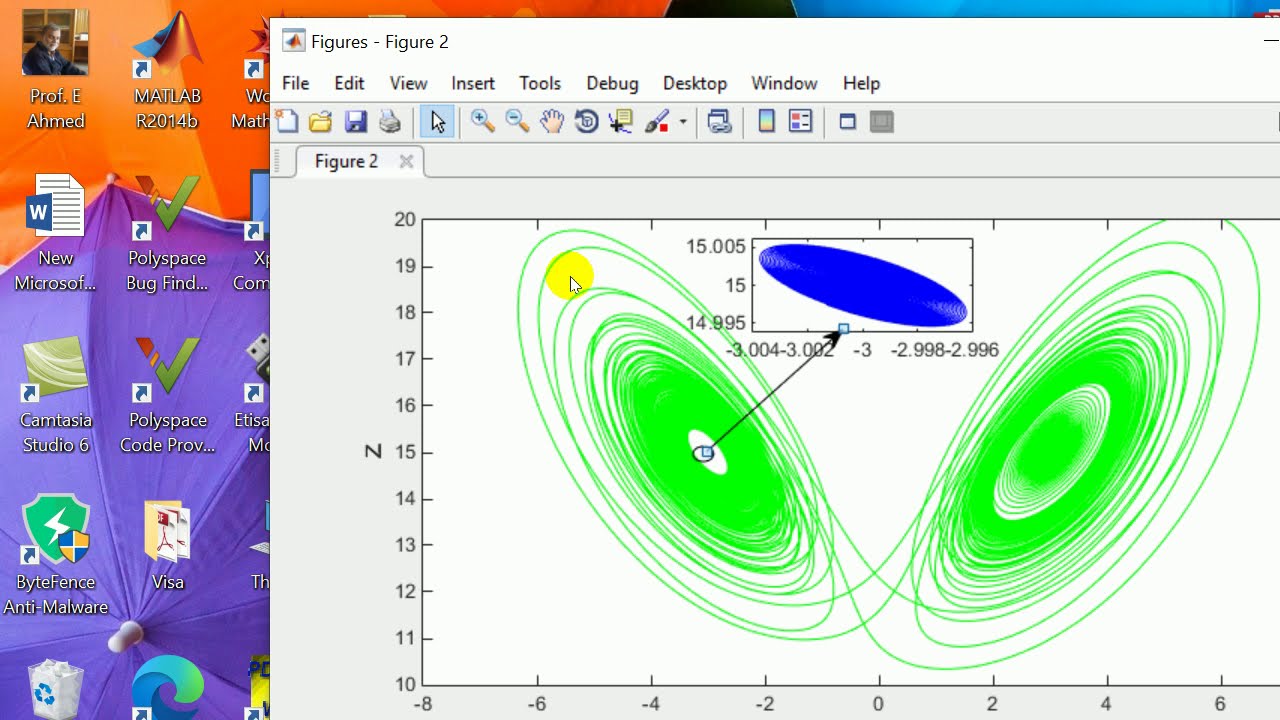The width and height of the screenshot is (1280, 720).
Task: Click the x-axis tick label 6
Action: point(1220,705)
